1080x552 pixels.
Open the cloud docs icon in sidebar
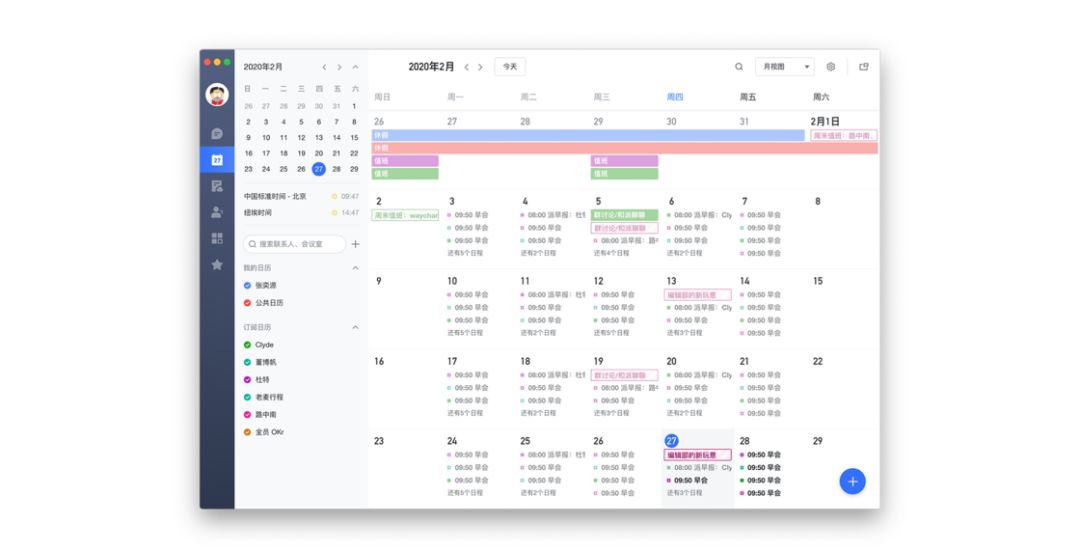pos(217,186)
